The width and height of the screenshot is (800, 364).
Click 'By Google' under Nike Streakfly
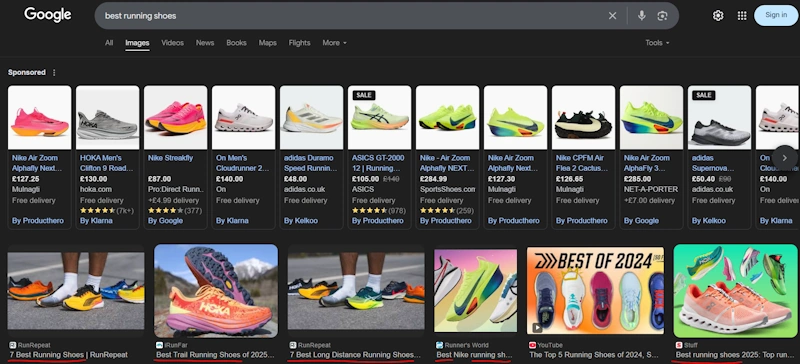coord(165,221)
